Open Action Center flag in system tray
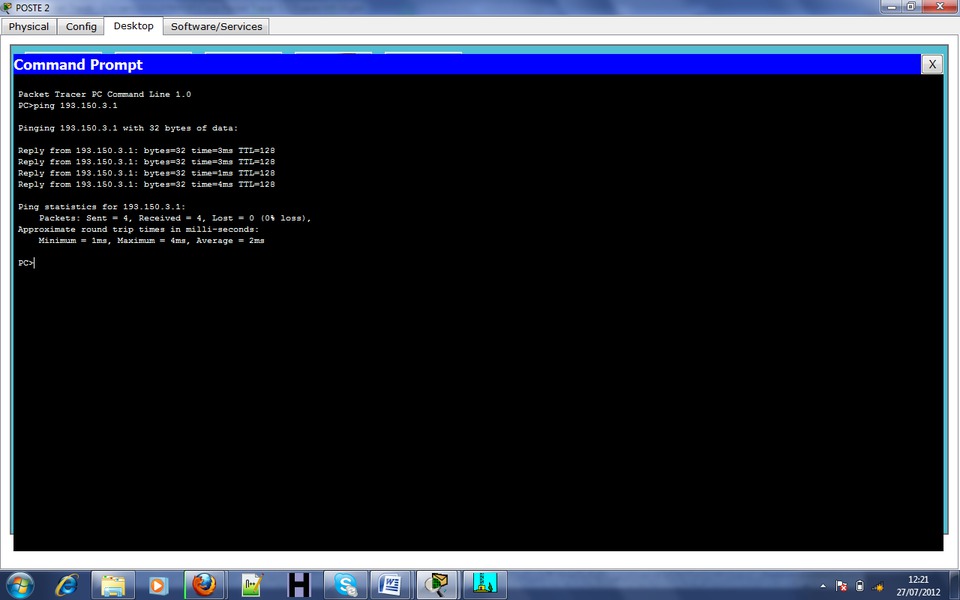960x600 pixels. point(841,587)
